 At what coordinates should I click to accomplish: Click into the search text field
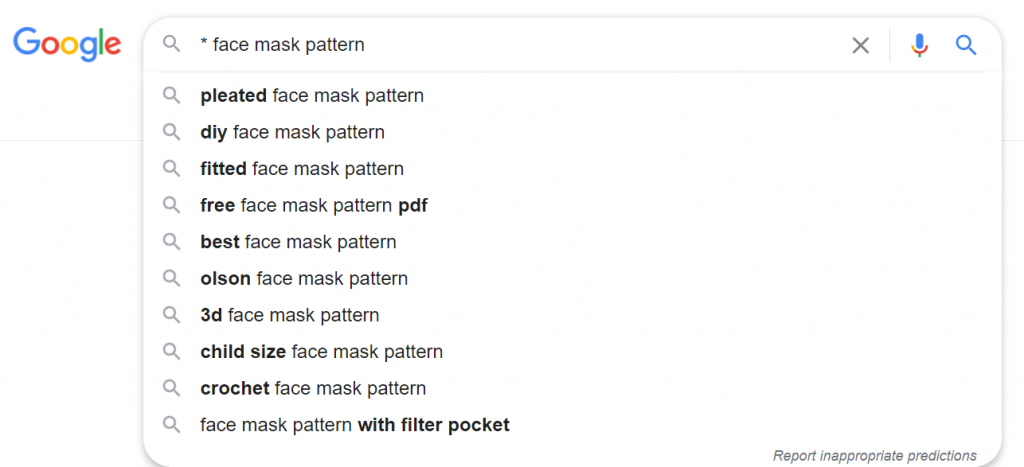click(x=500, y=45)
